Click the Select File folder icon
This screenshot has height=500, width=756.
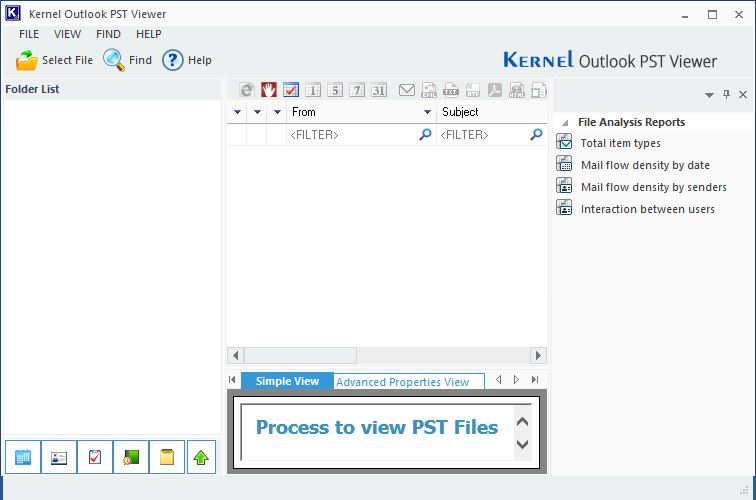tap(27, 60)
